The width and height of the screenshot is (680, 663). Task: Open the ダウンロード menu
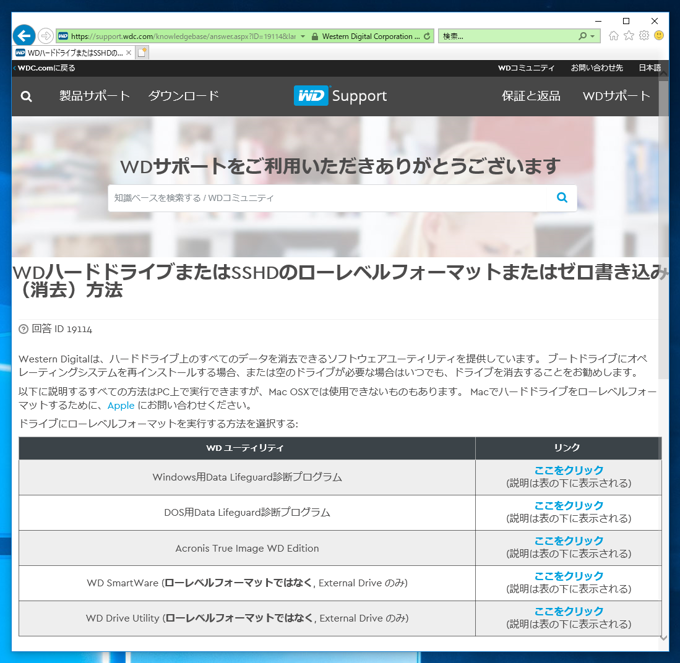click(183, 96)
